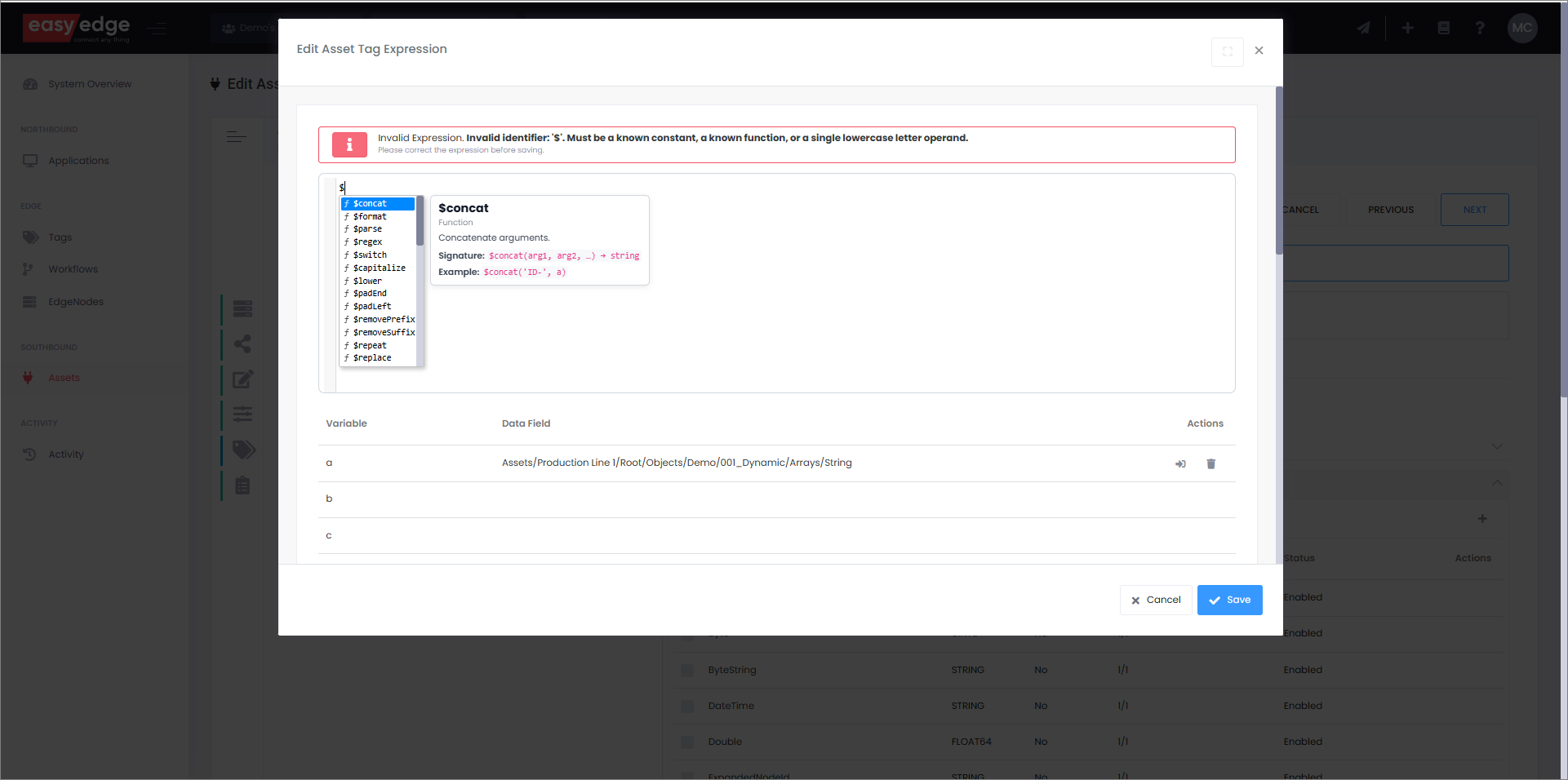
Task: Click the autocomplete list scrollbar thumb
Action: point(420,220)
